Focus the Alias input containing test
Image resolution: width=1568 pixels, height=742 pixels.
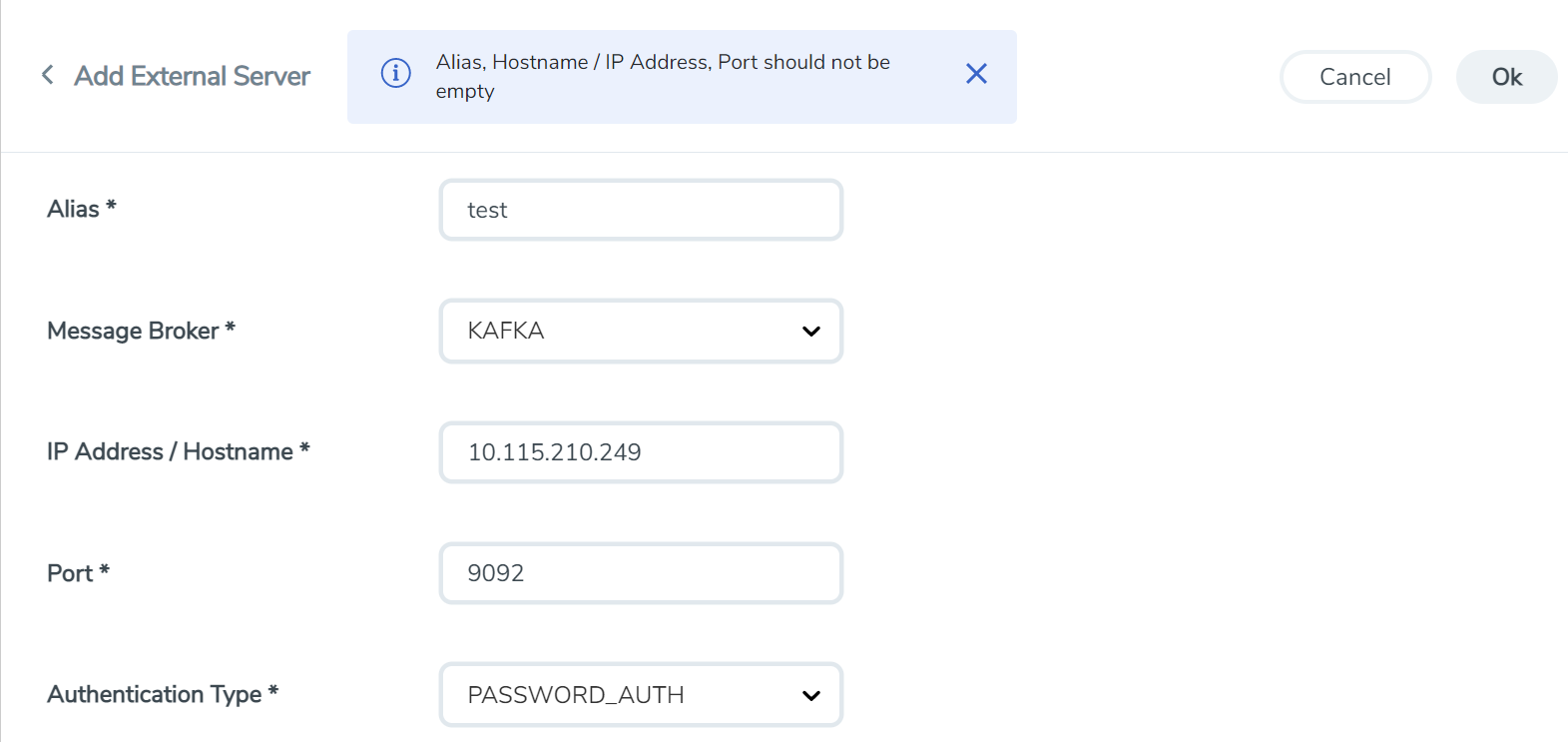point(641,210)
